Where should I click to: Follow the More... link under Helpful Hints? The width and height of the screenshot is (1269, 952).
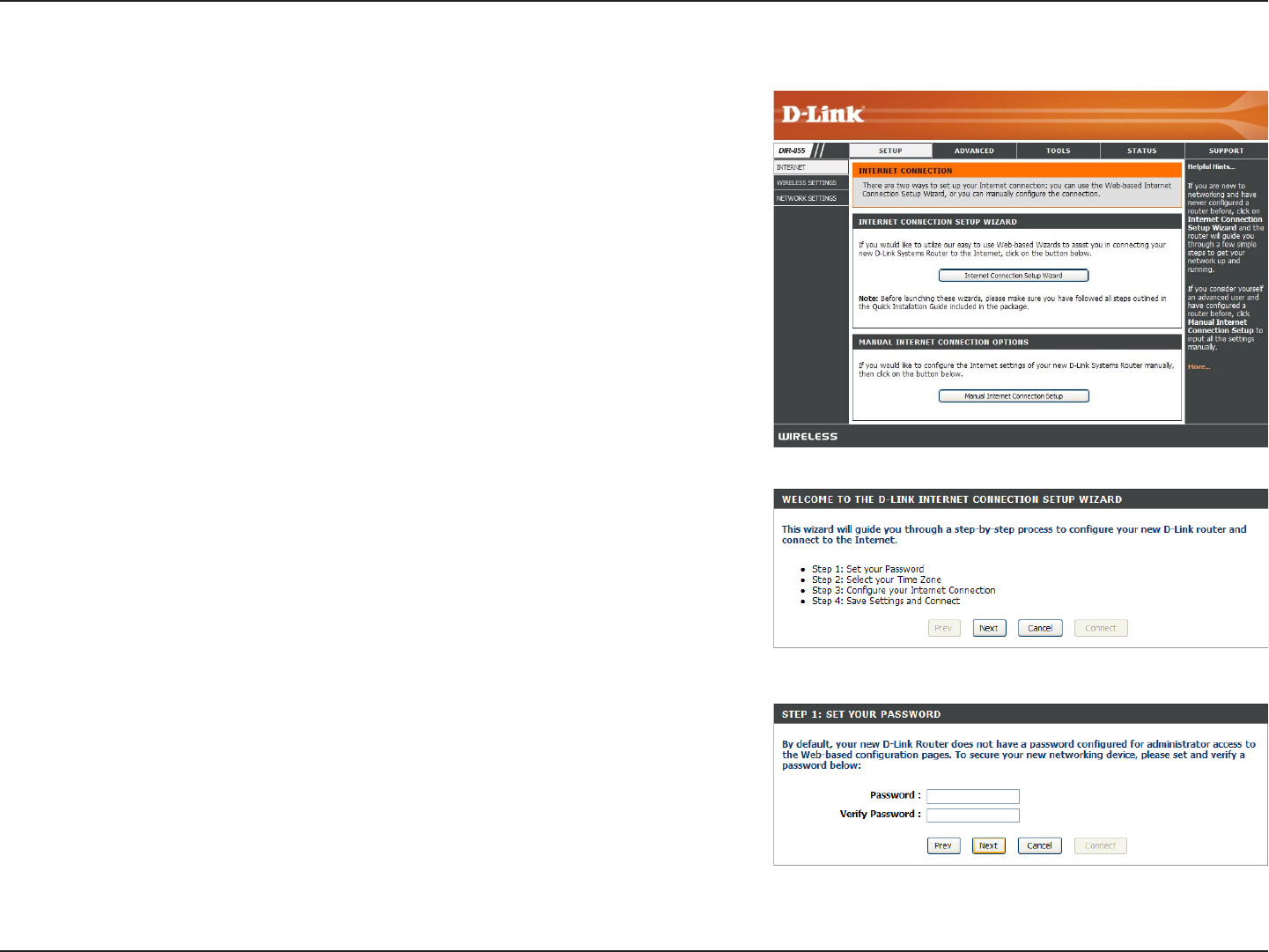tap(1199, 367)
